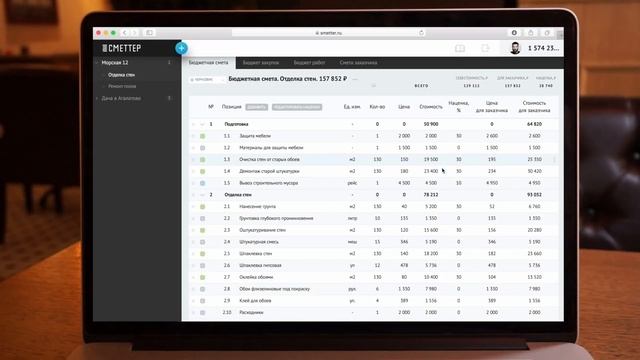Screen dimensions: 640x360
Task: Open the book help icon in header
Action: click(x=460, y=48)
